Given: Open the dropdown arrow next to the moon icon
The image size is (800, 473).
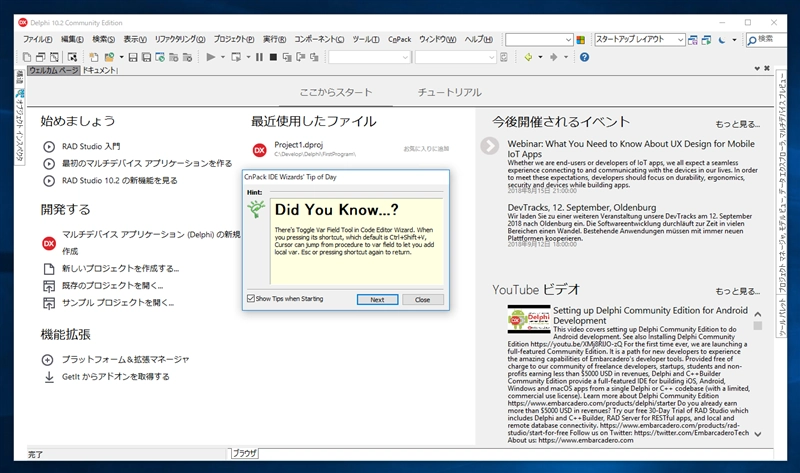Looking at the screenshot, I should click(734, 40).
